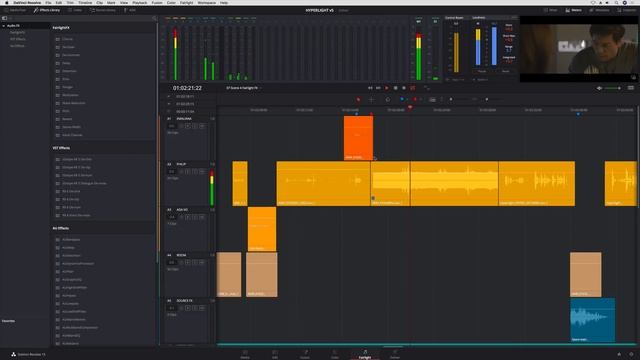This screenshot has width=640, height=360.
Task: Open project settings gear icon
Action: (x=631, y=354)
